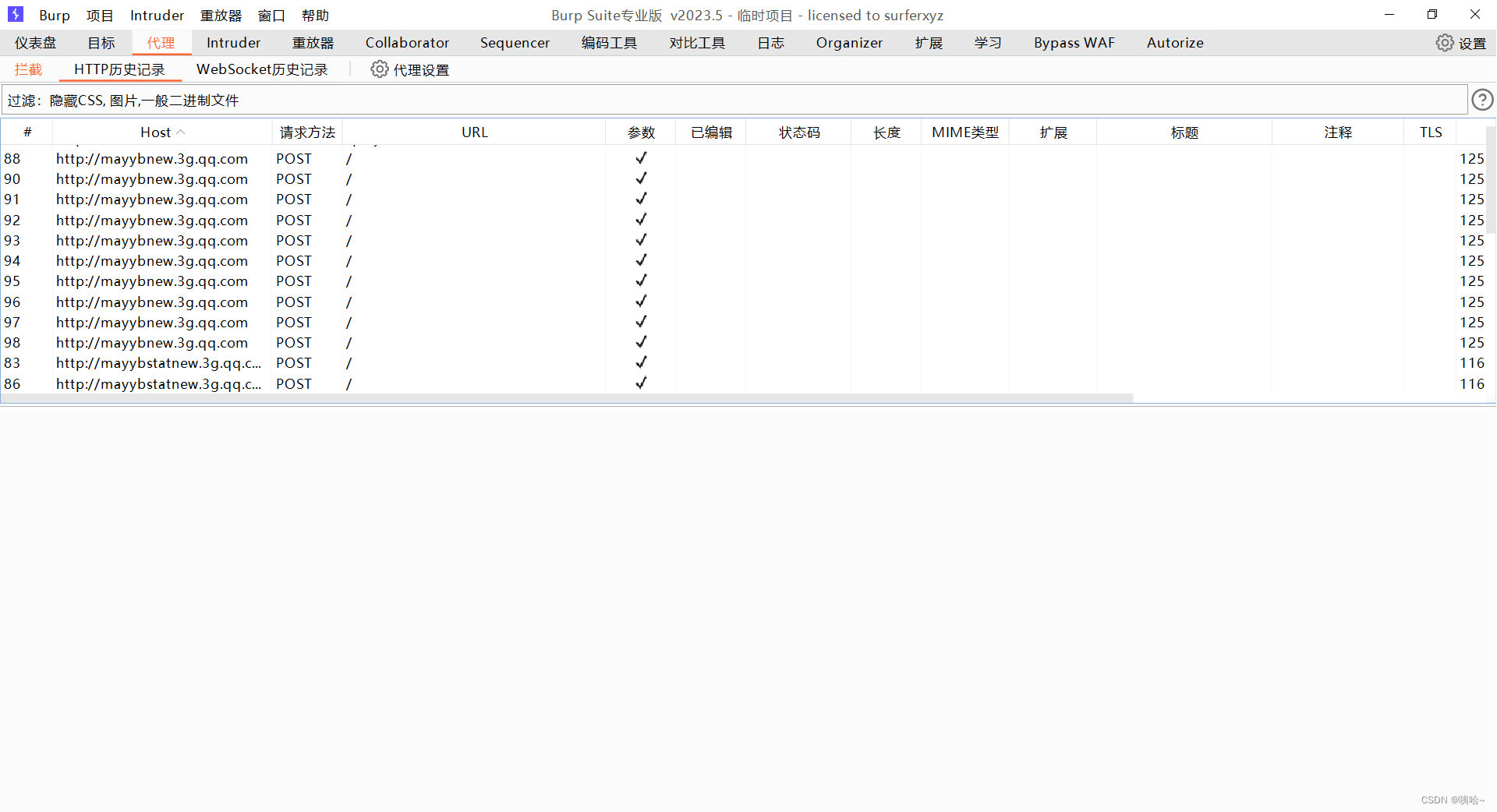Switch to the 目标 tab

101,43
